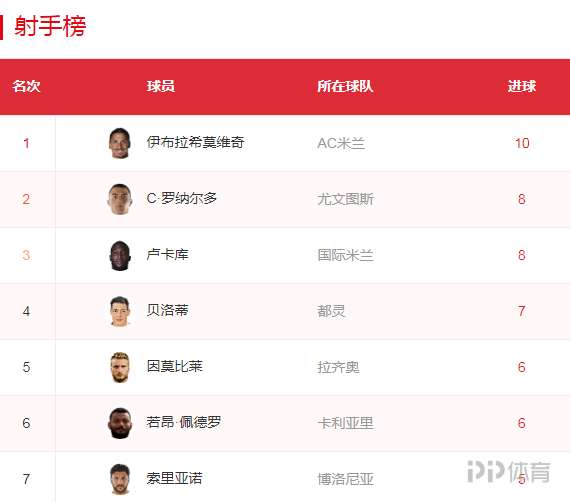Click 因莫比莱's player headshot
Screen dimensions: 570x502
(120, 367)
